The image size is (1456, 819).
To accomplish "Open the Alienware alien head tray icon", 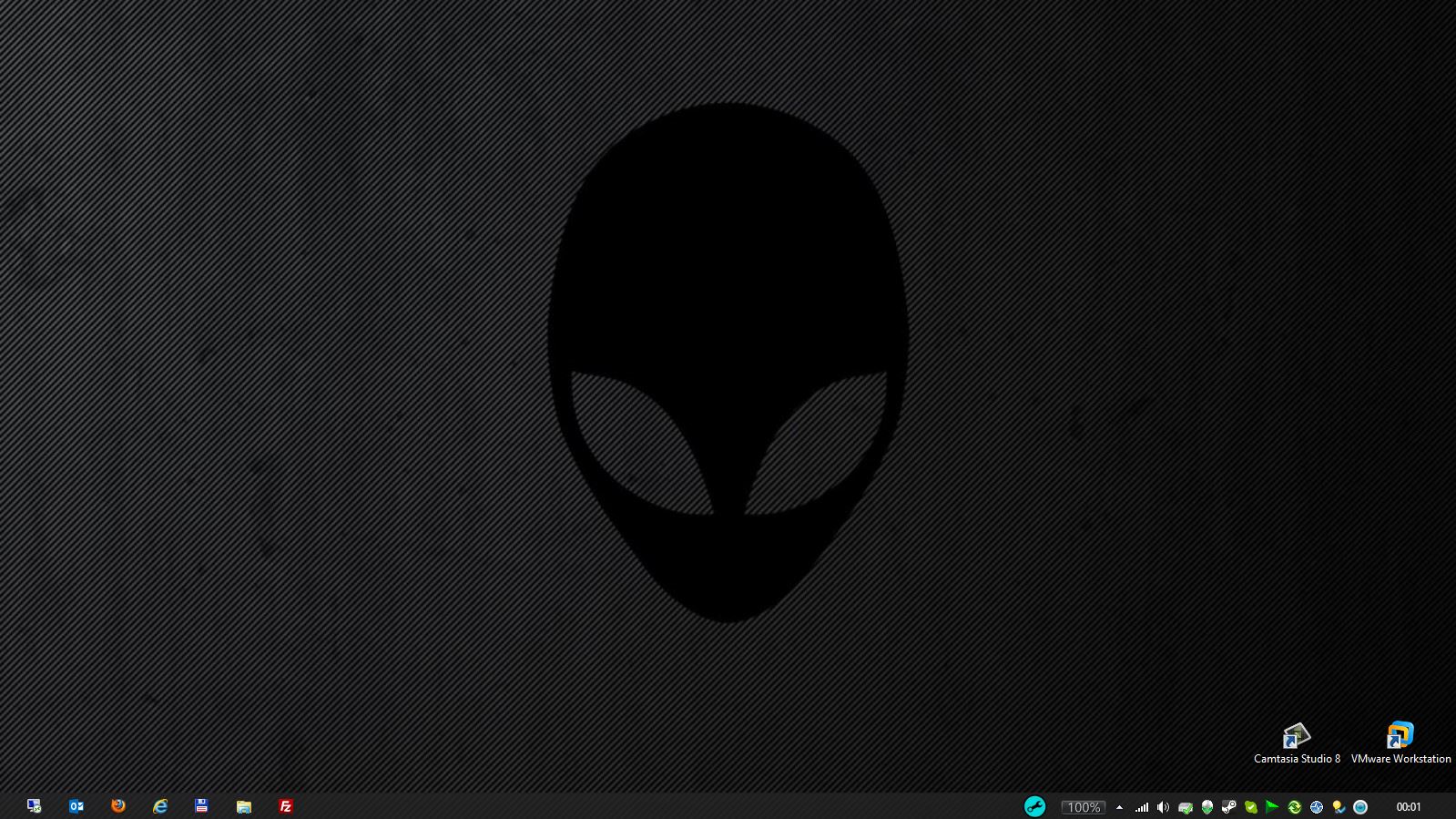I will (1207, 807).
